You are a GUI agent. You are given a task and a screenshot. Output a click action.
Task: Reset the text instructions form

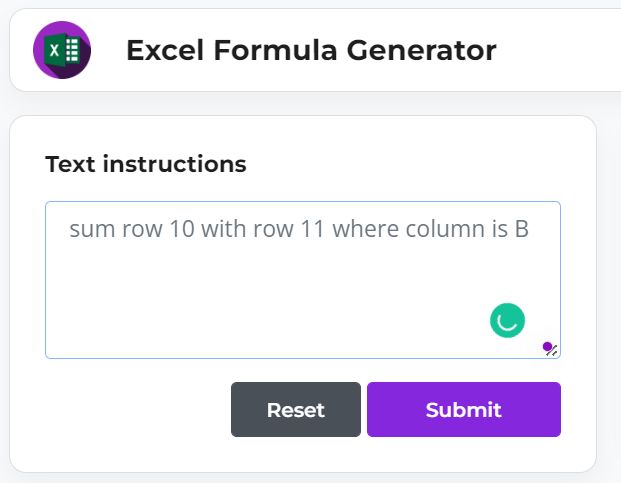pos(296,409)
